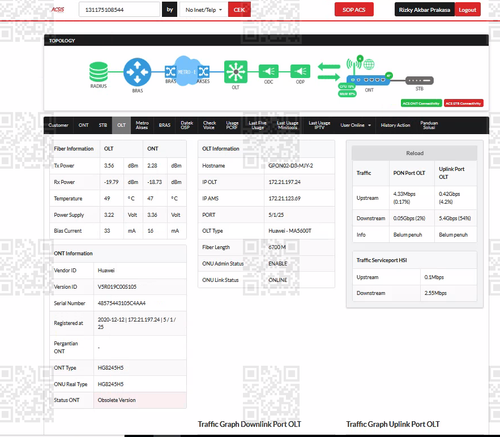The width and height of the screenshot is (500, 437).
Task: Open the Last Five Usage tab
Action: point(257,125)
